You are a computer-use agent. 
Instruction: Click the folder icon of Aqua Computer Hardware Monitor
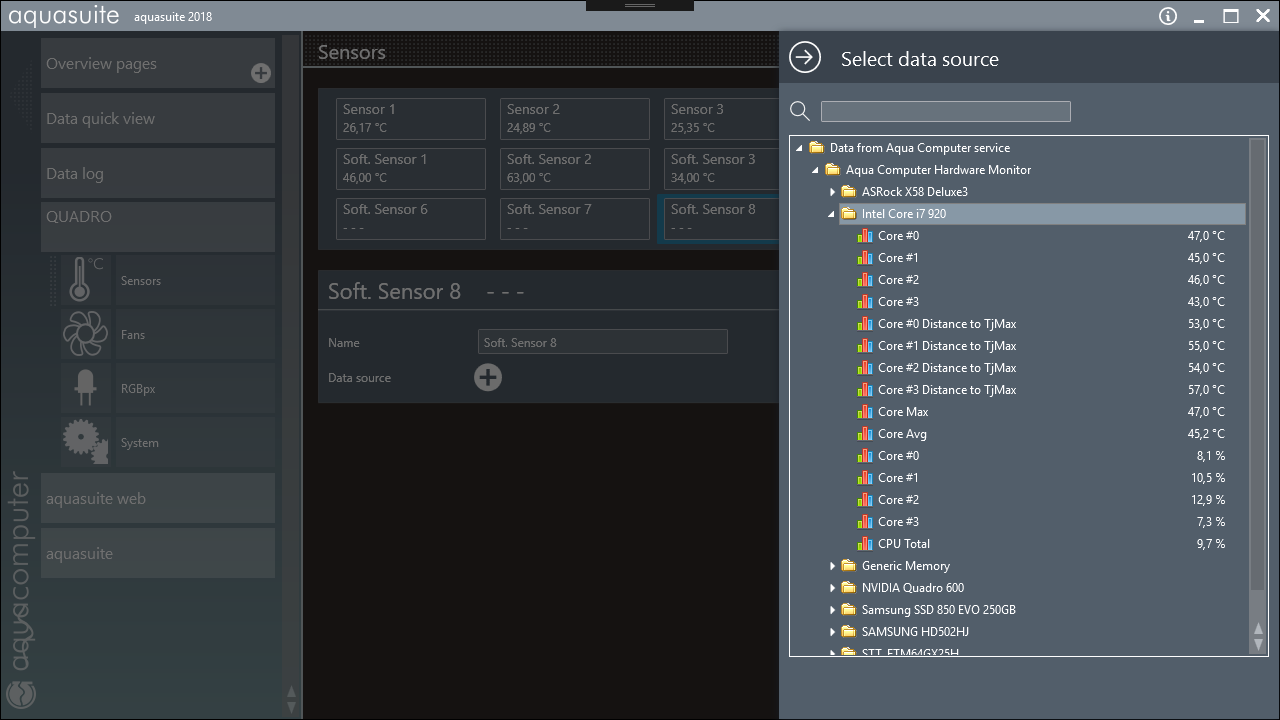tap(833, 170)
